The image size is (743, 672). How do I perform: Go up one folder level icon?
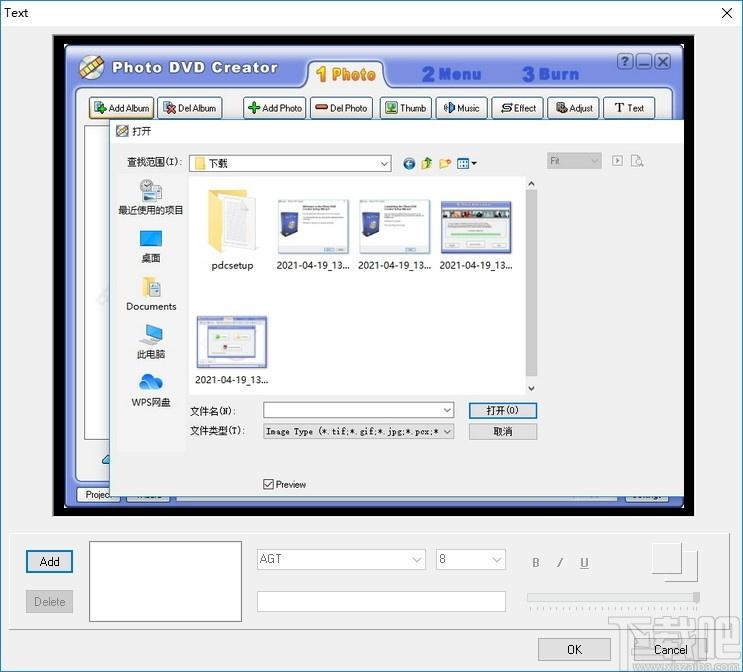(427, 163)
